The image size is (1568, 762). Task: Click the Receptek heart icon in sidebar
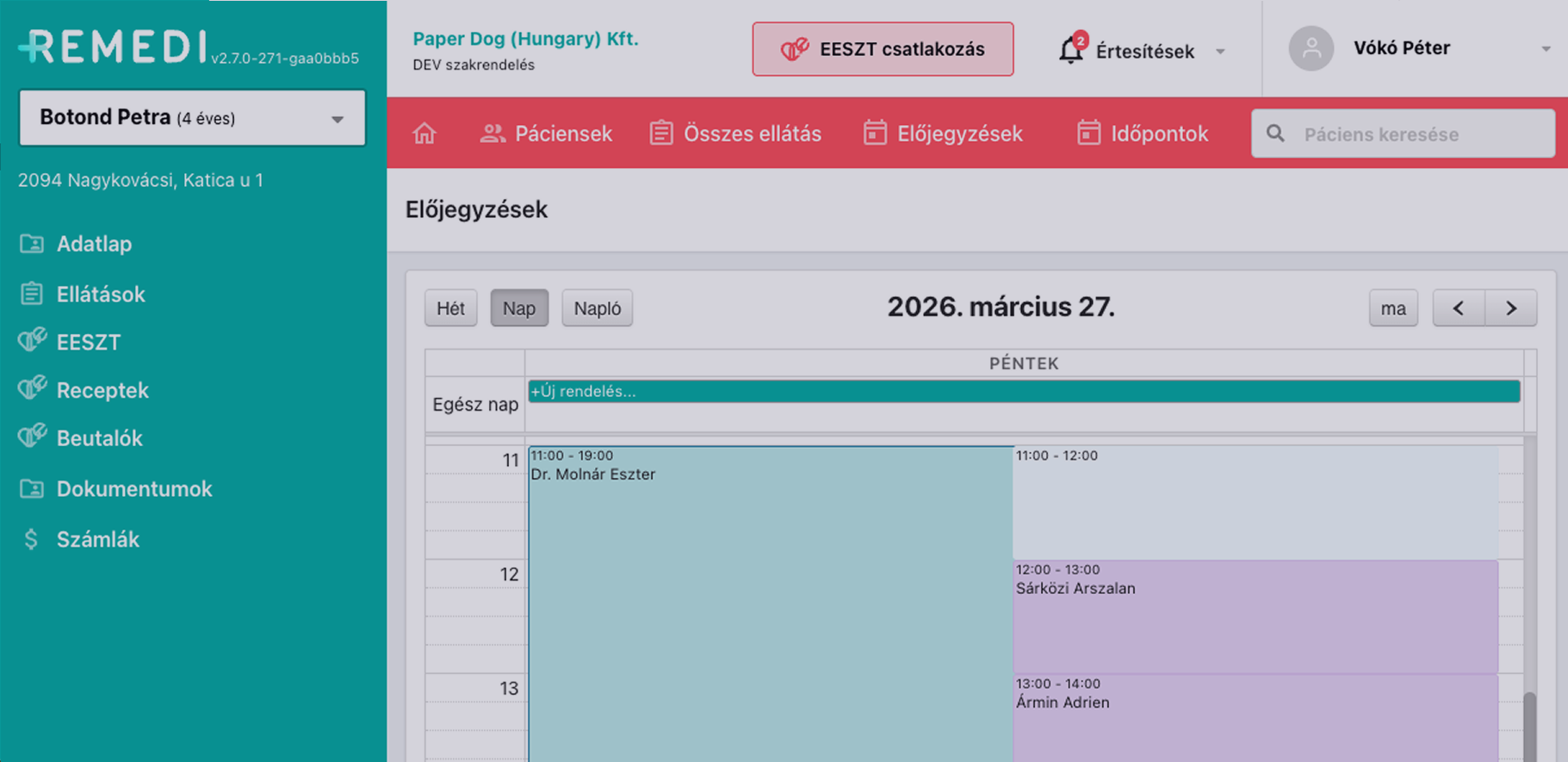point(32,389)
